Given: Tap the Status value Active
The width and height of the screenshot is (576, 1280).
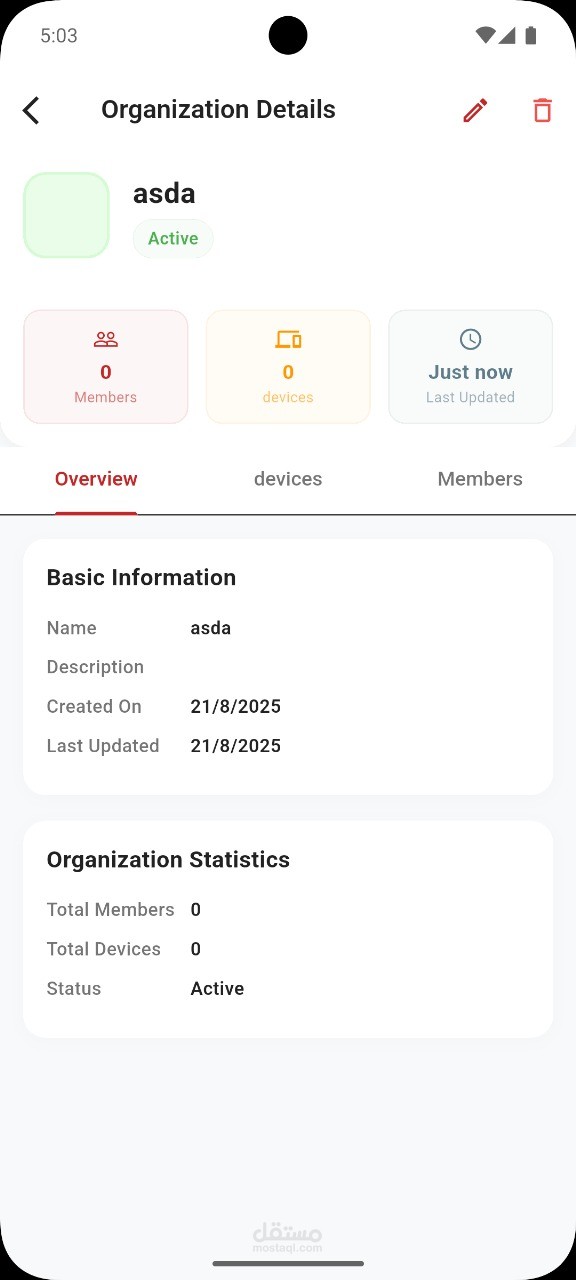Looking at the screenshot, I should pyautogui.click(x=217, y=989).
